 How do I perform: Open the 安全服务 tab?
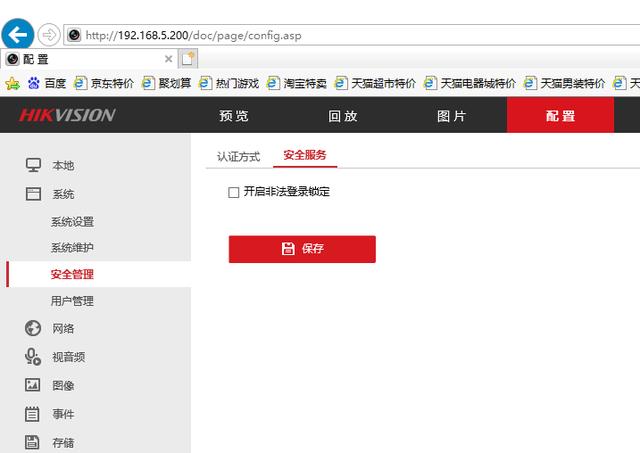pos(305,155)
